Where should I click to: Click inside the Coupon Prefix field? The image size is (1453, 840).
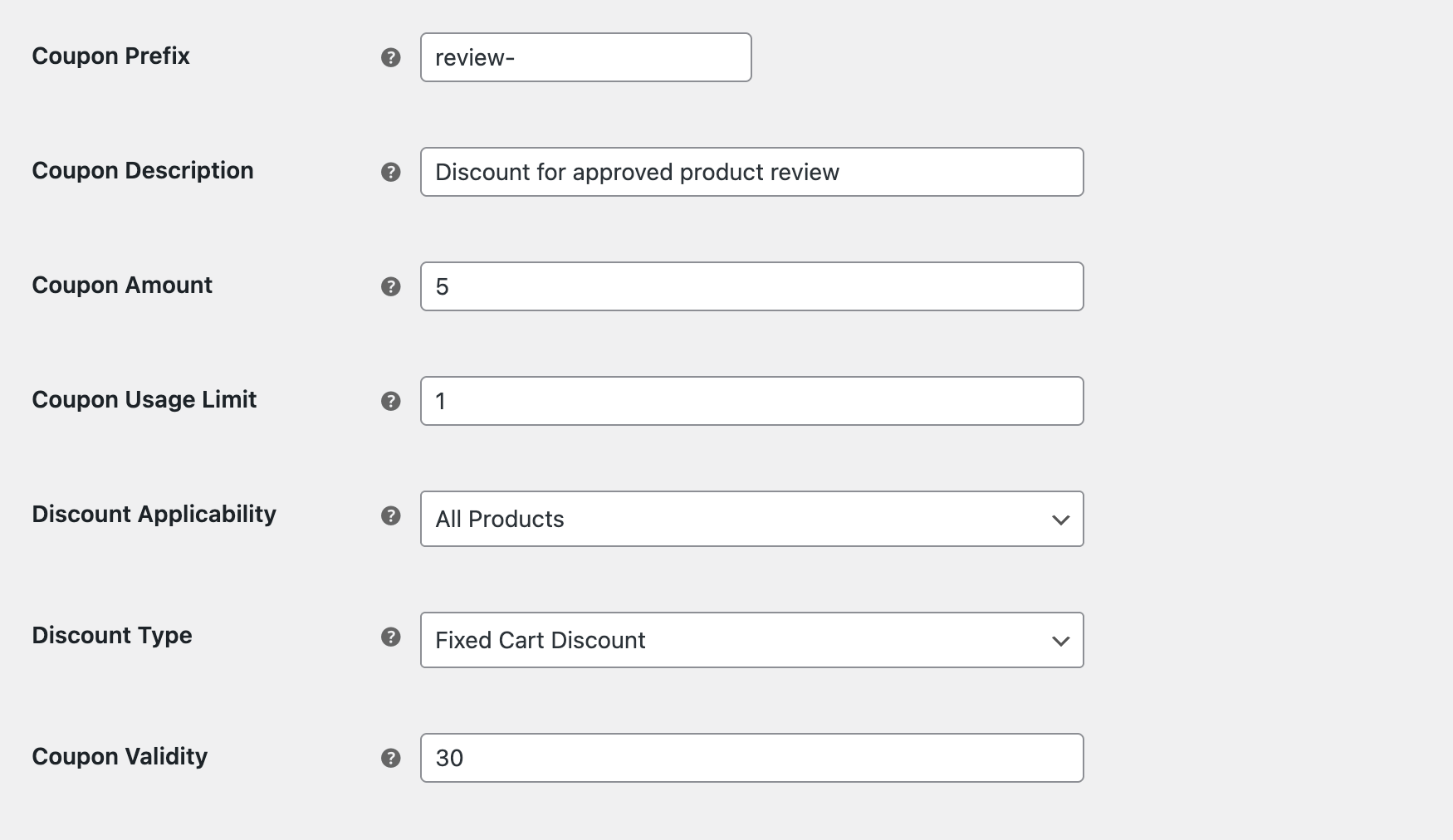[x=585, y=57]
